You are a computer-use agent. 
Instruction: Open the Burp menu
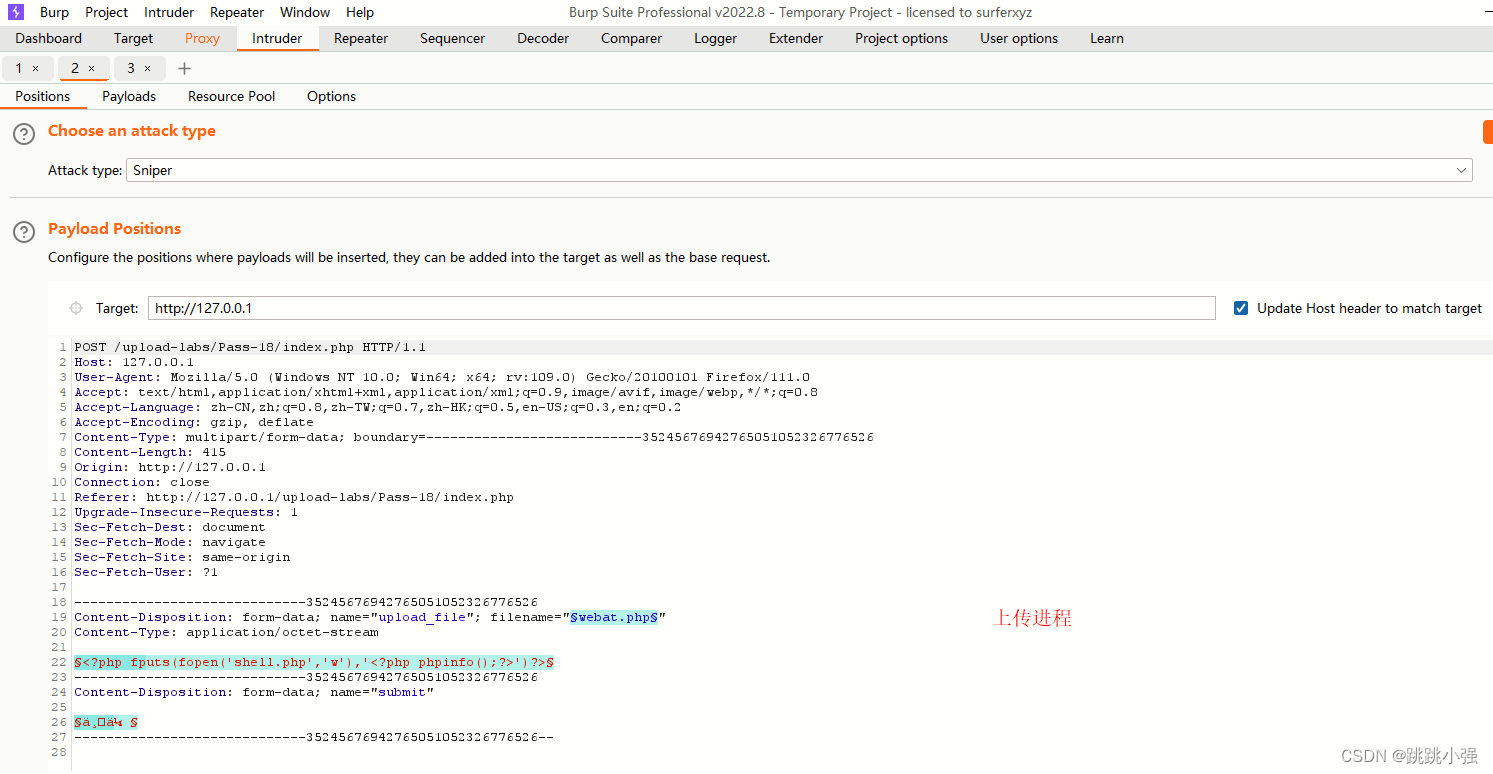coord(54,12)
